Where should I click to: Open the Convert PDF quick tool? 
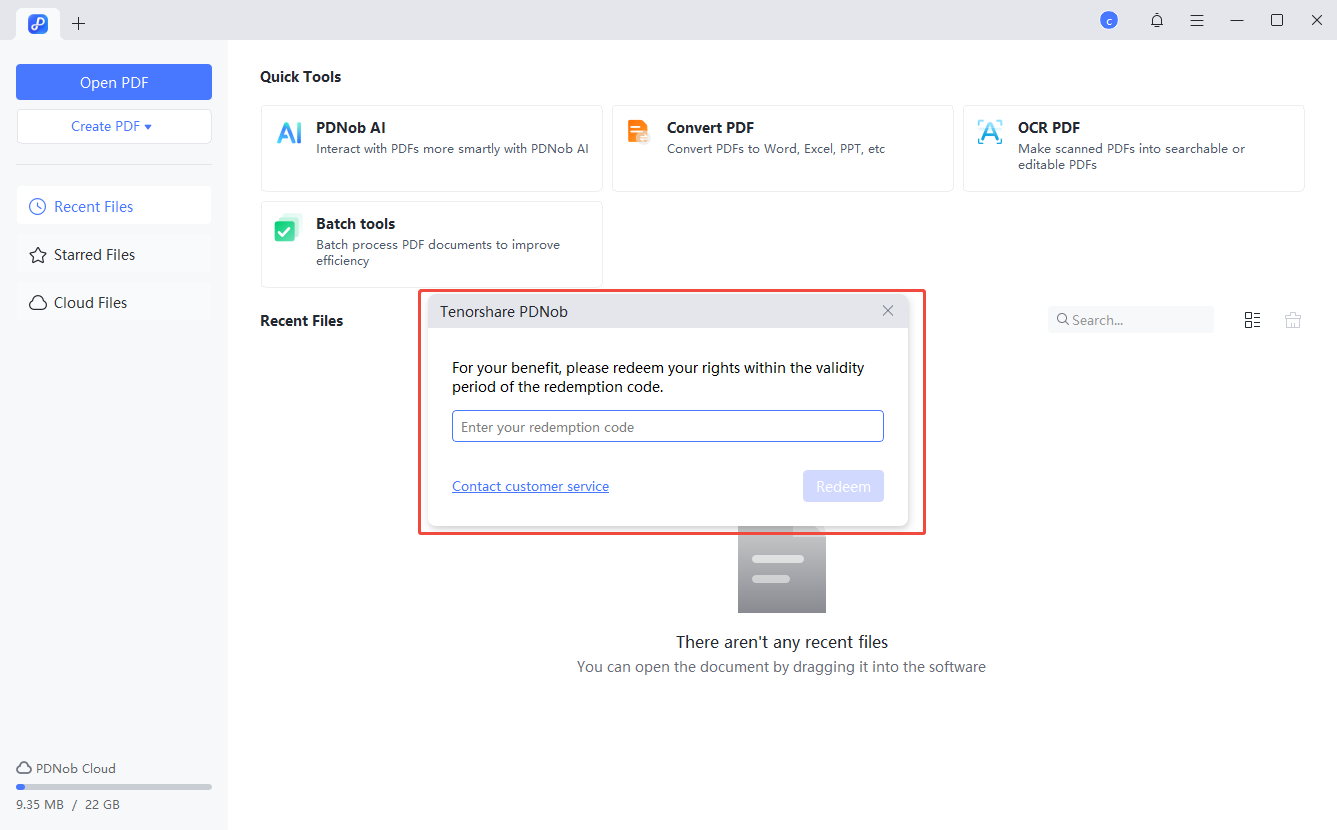[x=783, y=148]
